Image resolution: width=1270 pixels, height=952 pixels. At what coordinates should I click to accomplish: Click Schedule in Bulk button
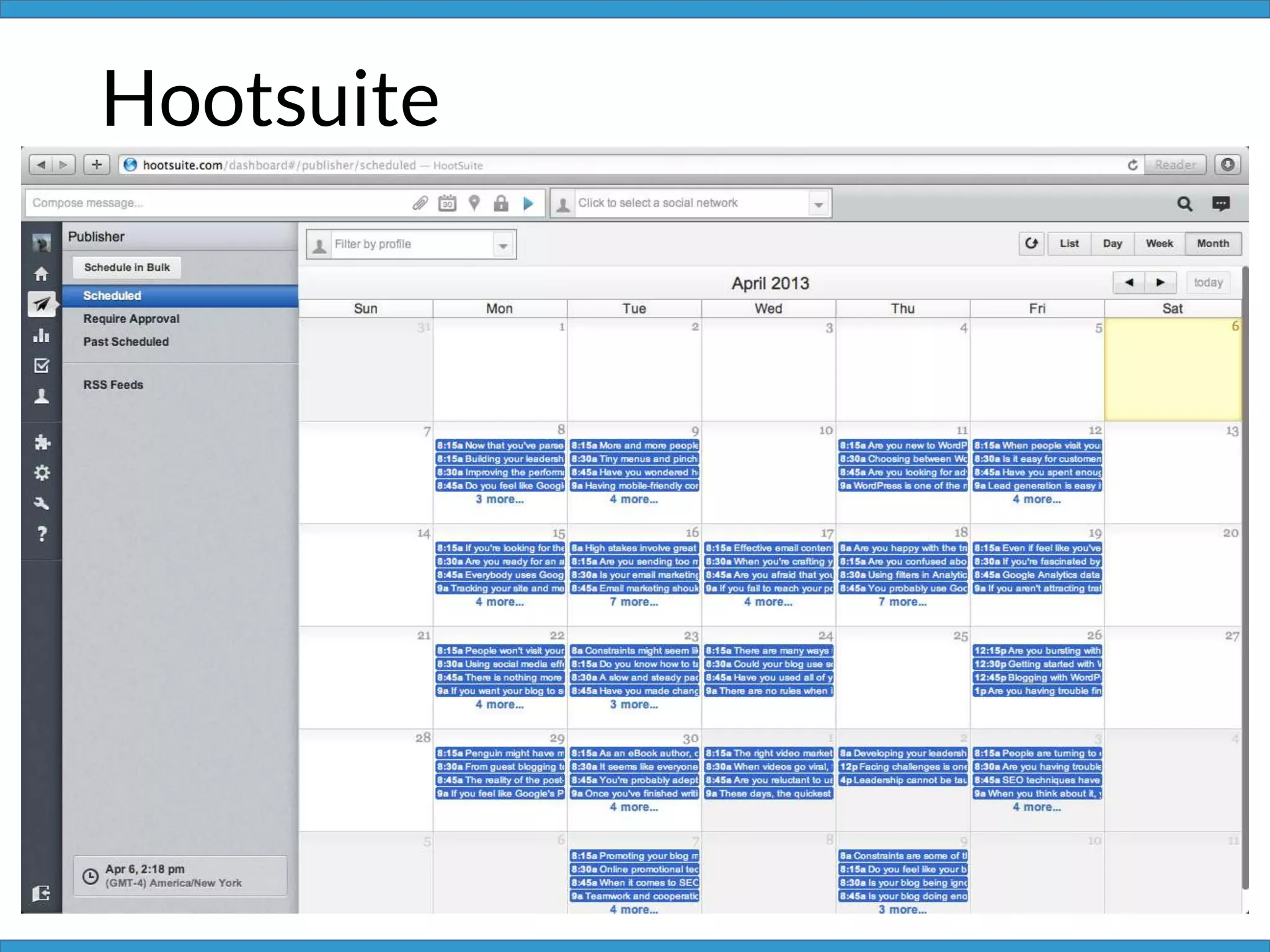[x=127, y=267]
